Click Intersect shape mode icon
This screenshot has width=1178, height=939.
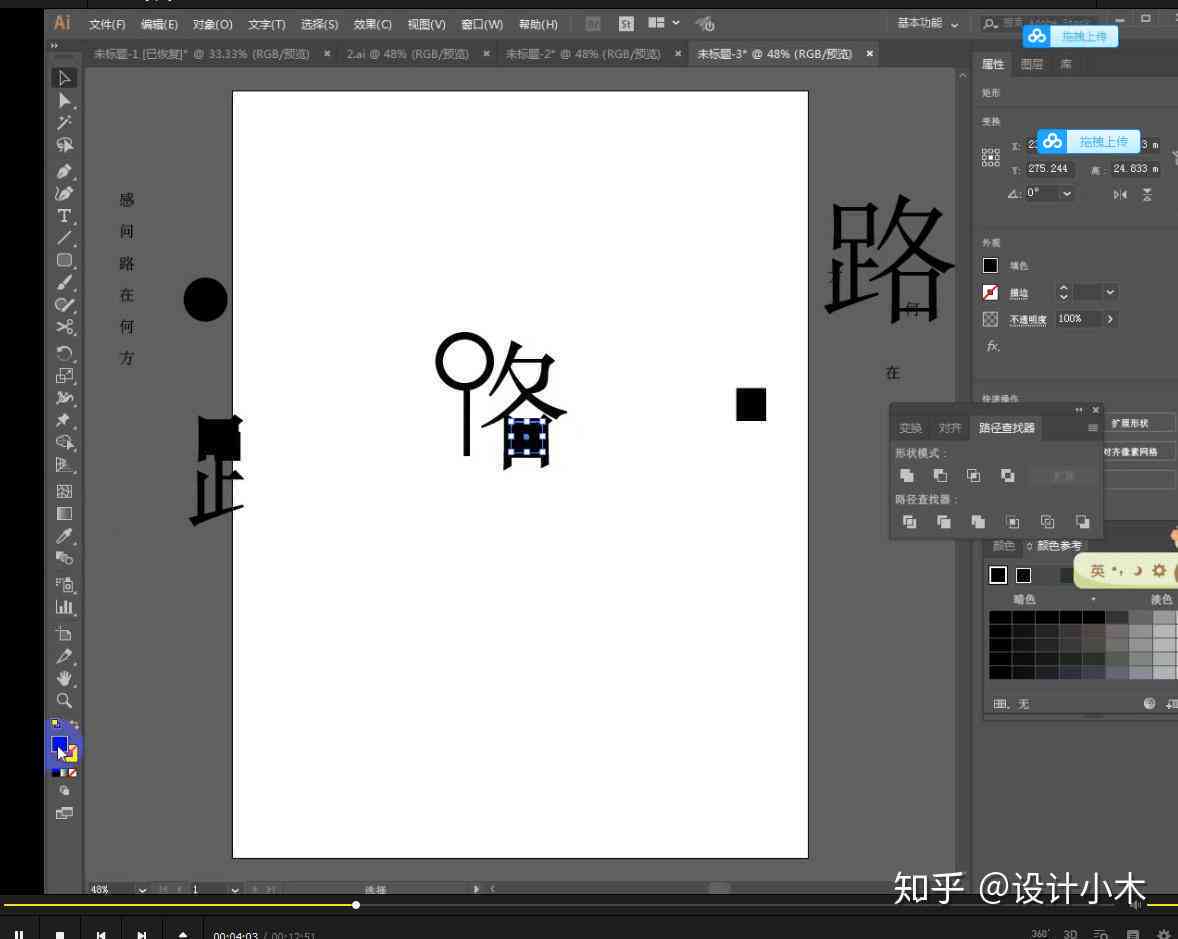[974, 476]
